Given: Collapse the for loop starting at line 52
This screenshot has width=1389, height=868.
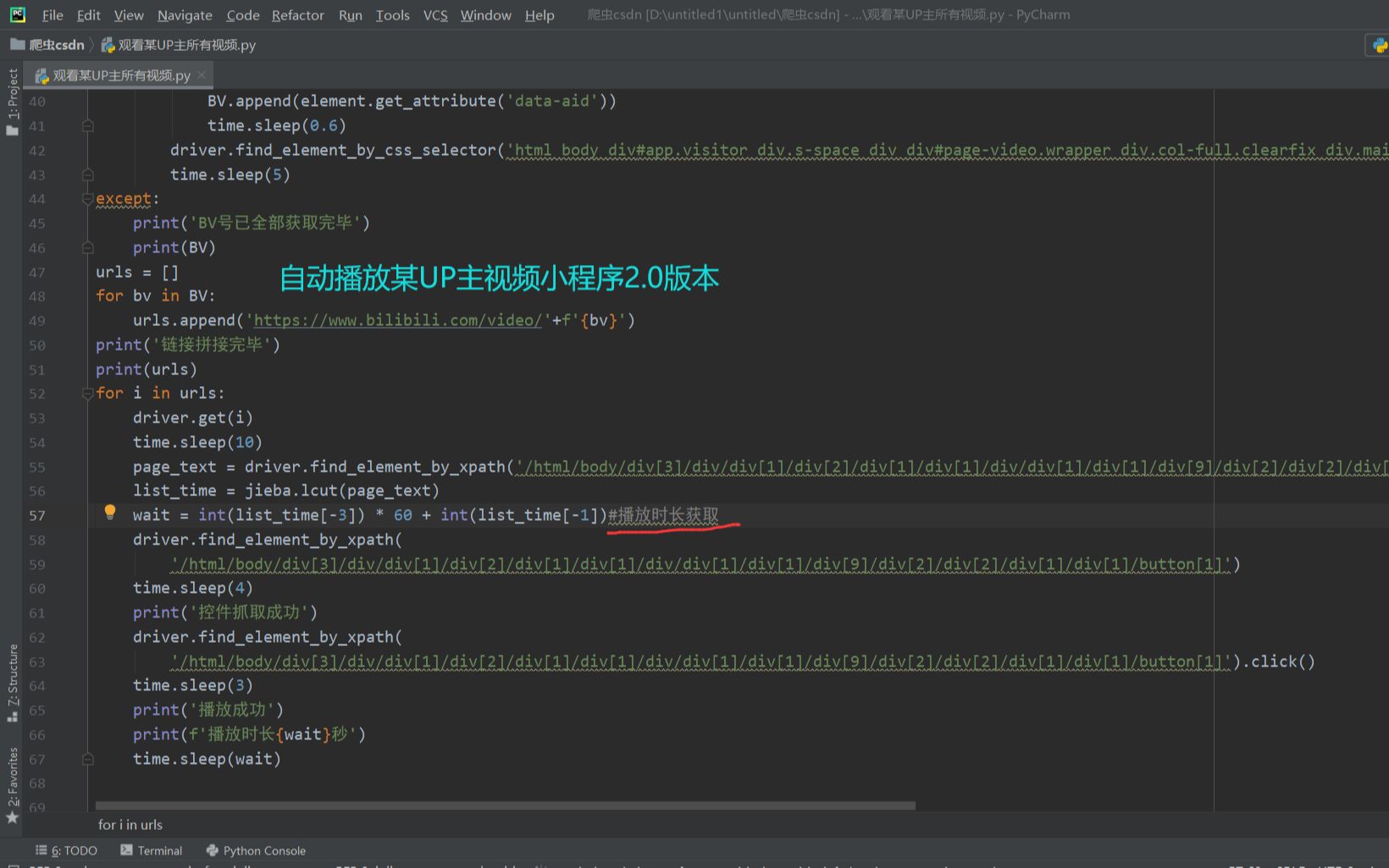Looking at the screenshot, I should pos(87,393).
